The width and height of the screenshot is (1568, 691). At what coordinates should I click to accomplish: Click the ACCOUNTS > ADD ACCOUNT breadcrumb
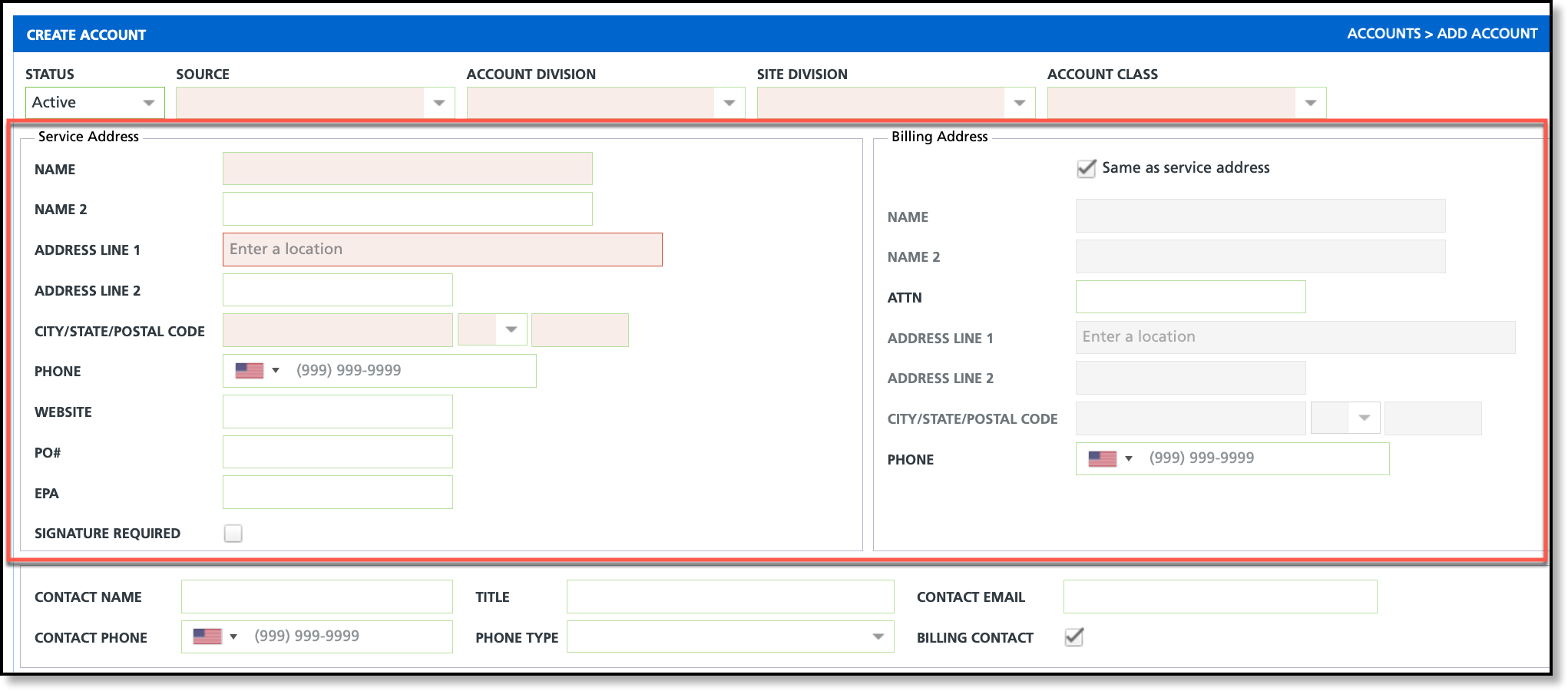click(x=1442, y=34)
